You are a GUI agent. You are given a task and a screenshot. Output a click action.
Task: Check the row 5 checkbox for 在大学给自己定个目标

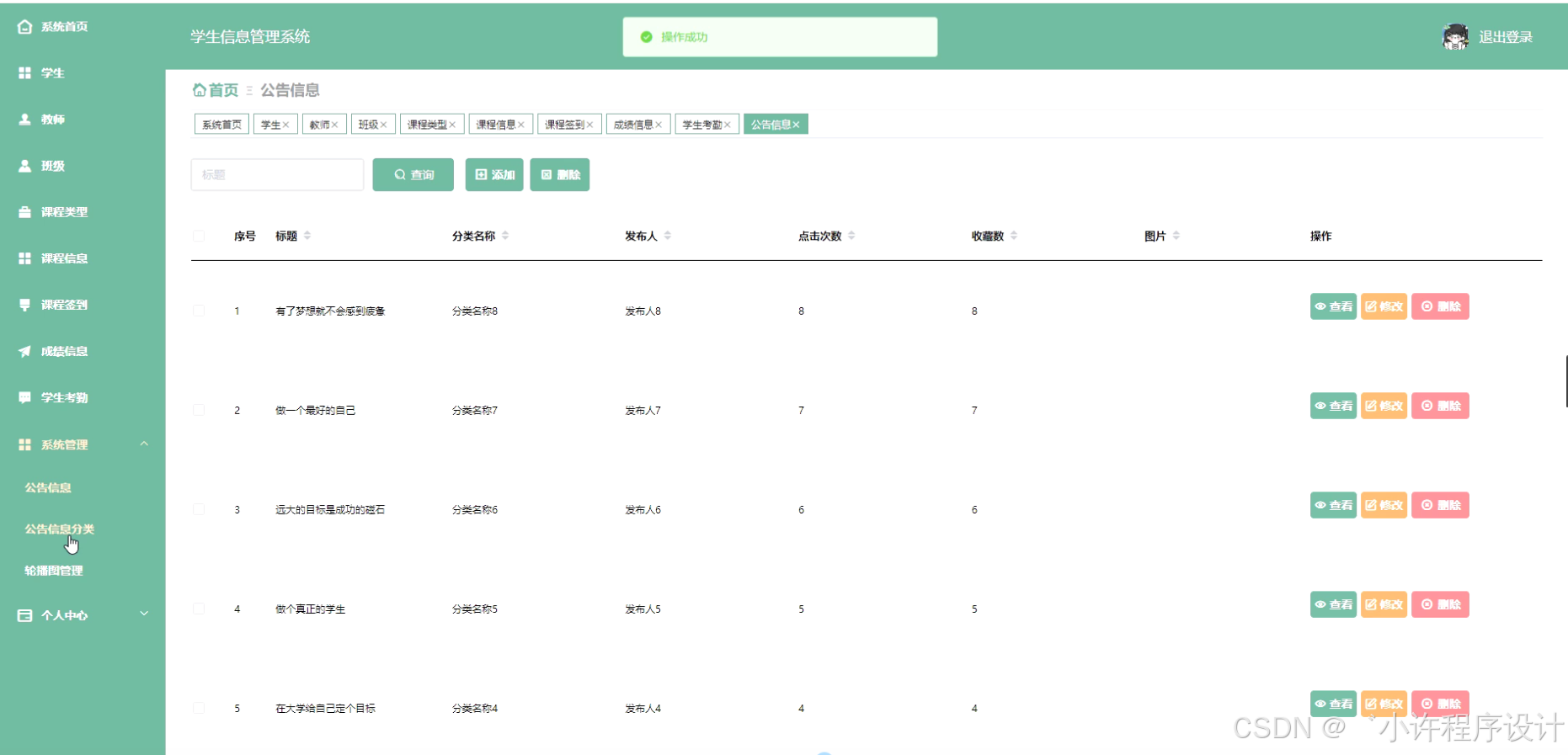199,708
